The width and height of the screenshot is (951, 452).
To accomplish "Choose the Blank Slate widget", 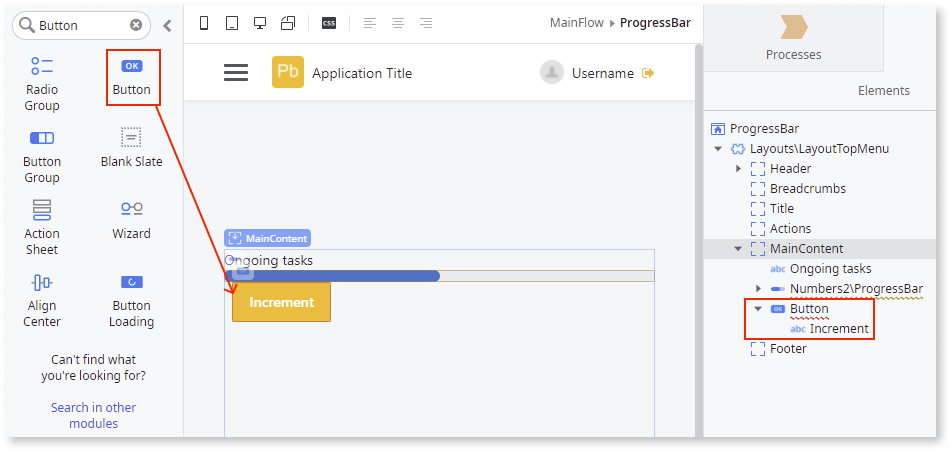I will [x=131, y=138].
